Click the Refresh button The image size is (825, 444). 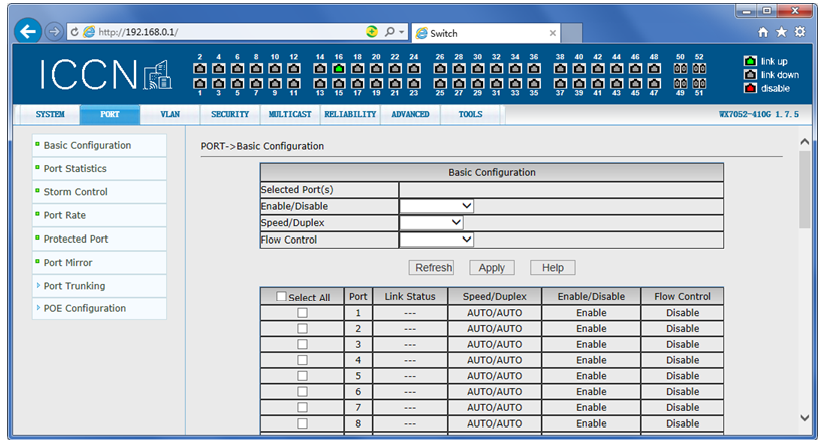tap(431, 268)
